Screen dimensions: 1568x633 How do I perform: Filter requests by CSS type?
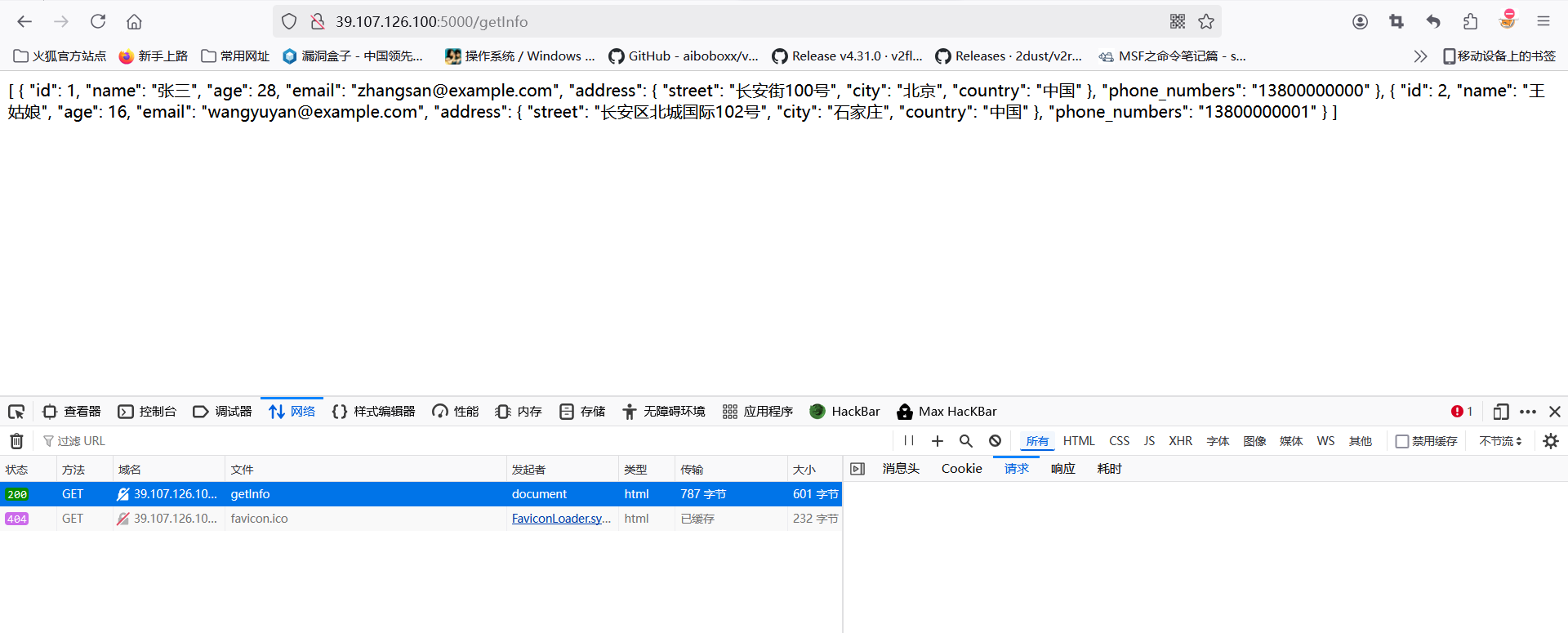pos(1120,441)
